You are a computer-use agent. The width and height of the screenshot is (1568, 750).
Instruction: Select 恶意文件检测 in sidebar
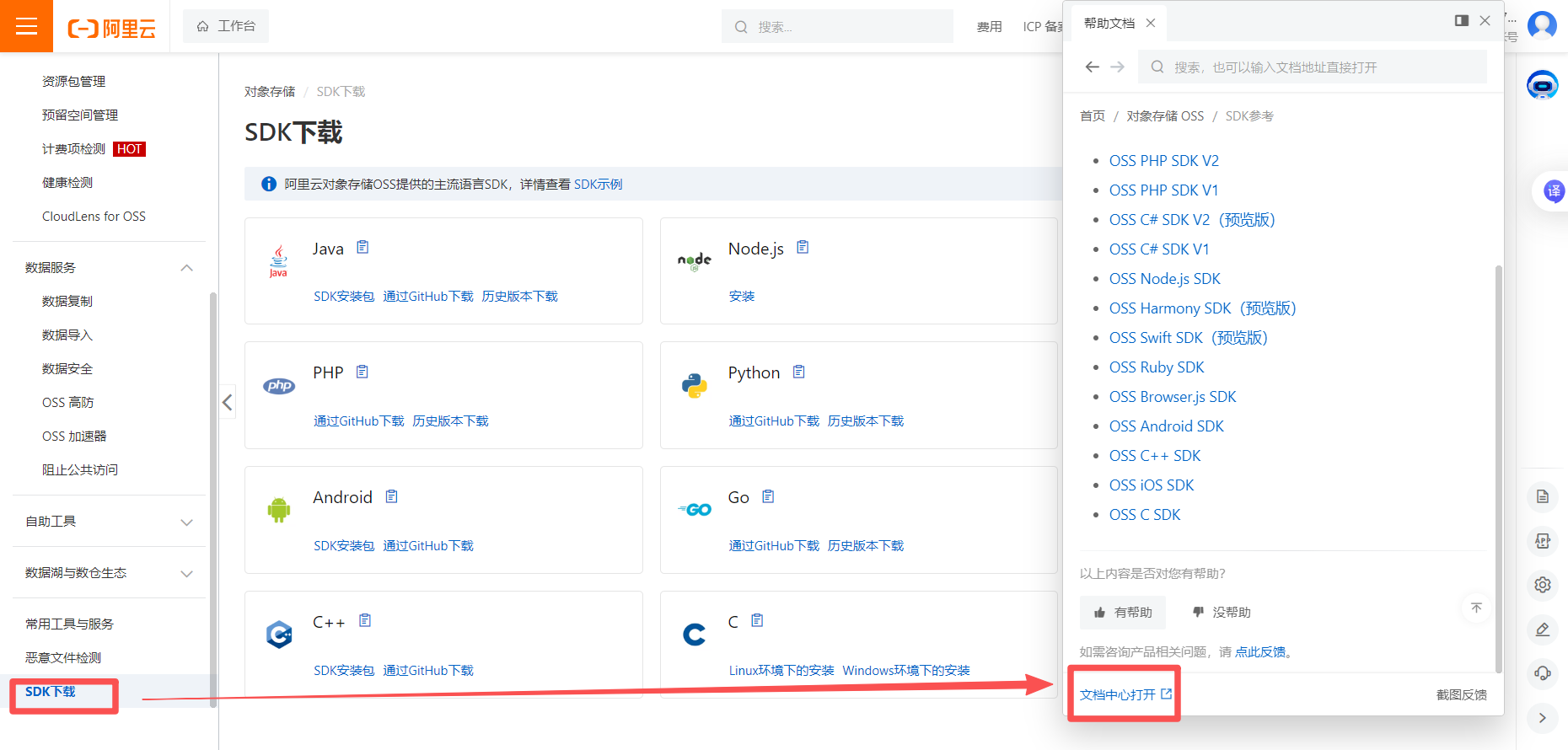tap(63, 658)
